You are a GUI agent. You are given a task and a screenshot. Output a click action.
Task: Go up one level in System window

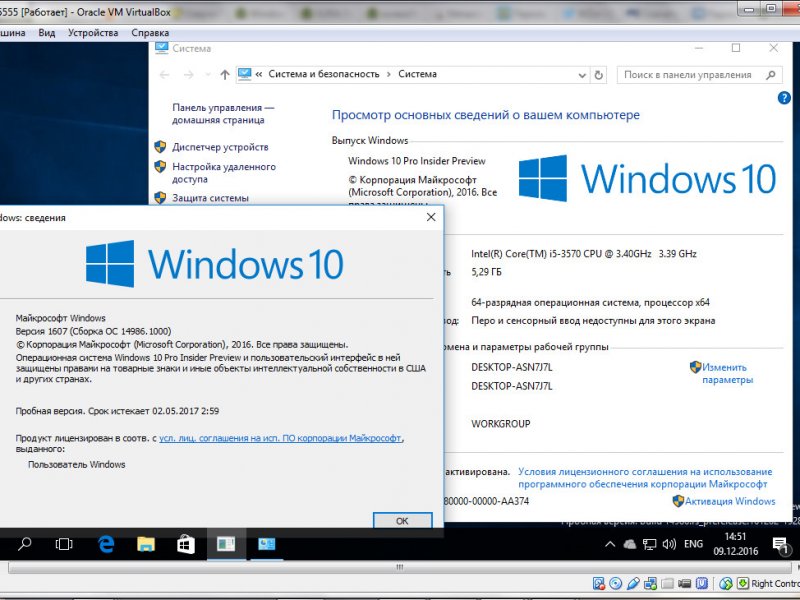(x=224, y=75)
